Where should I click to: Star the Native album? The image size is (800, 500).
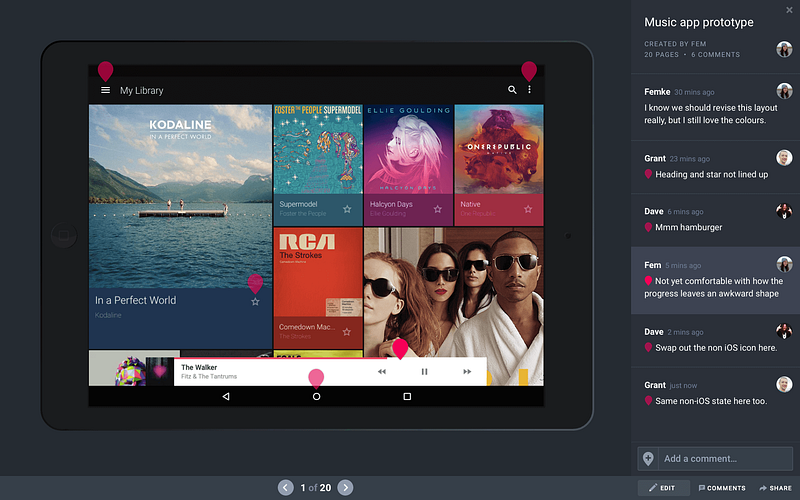528,209
